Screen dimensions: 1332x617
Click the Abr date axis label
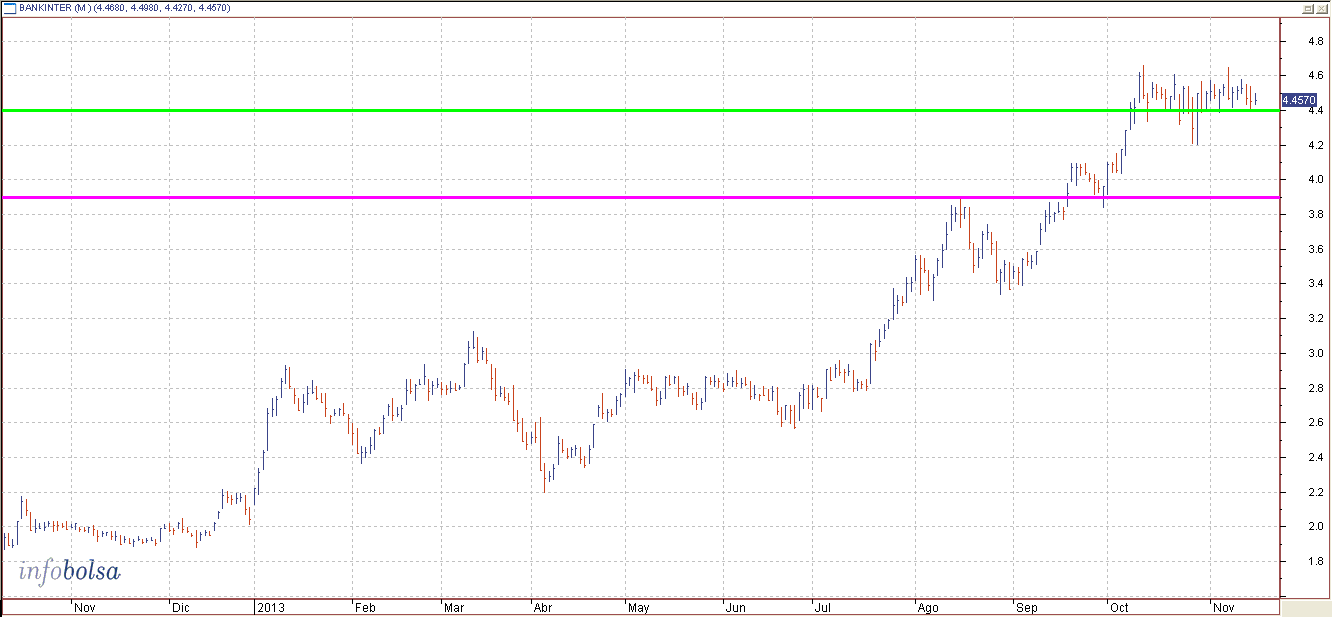point(543,607)
